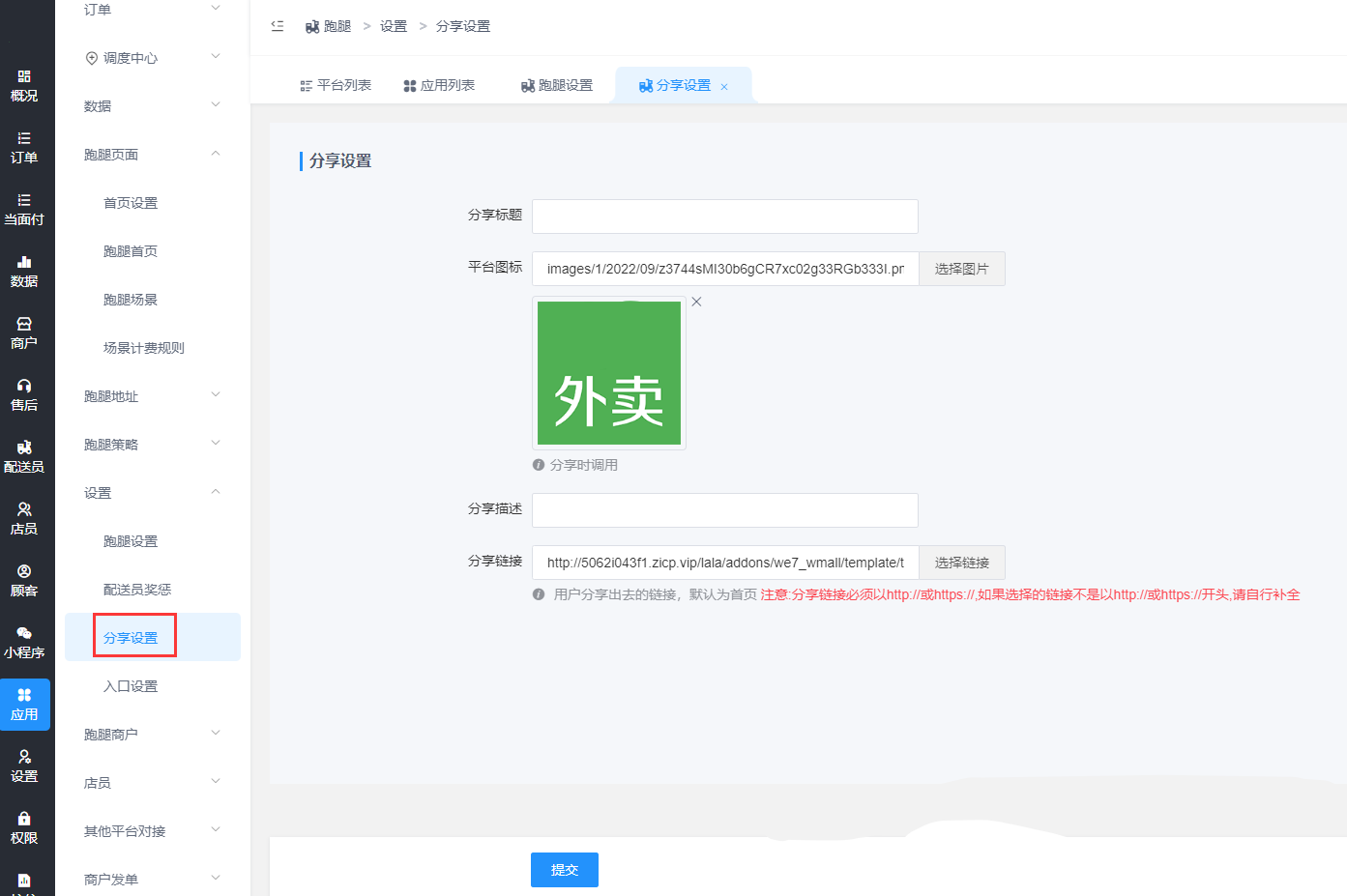Click the four-dot icon on the 应用列表 tab
Viewport: 1347px width, 896px height.
click(410, 86)
